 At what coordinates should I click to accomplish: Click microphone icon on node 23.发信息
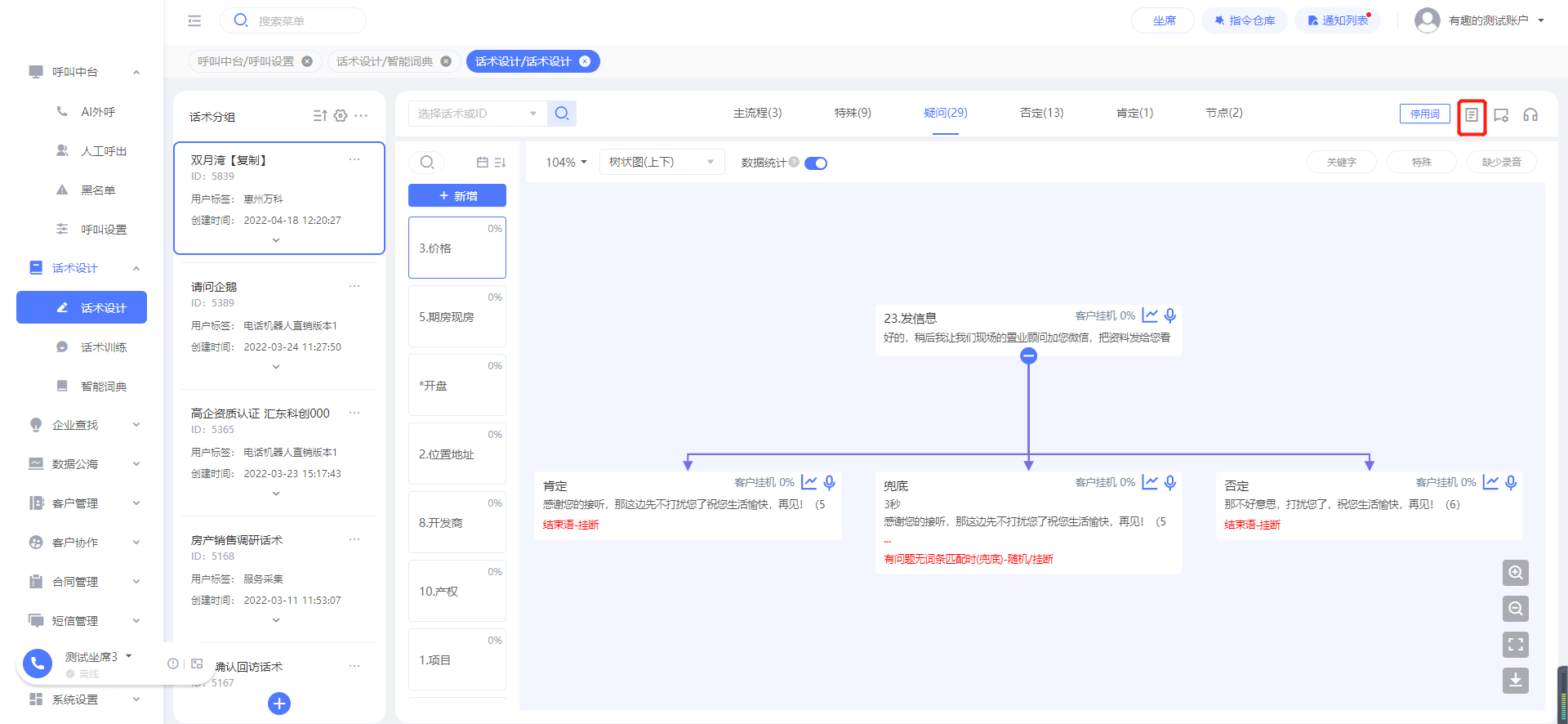tap(1170, 315)
